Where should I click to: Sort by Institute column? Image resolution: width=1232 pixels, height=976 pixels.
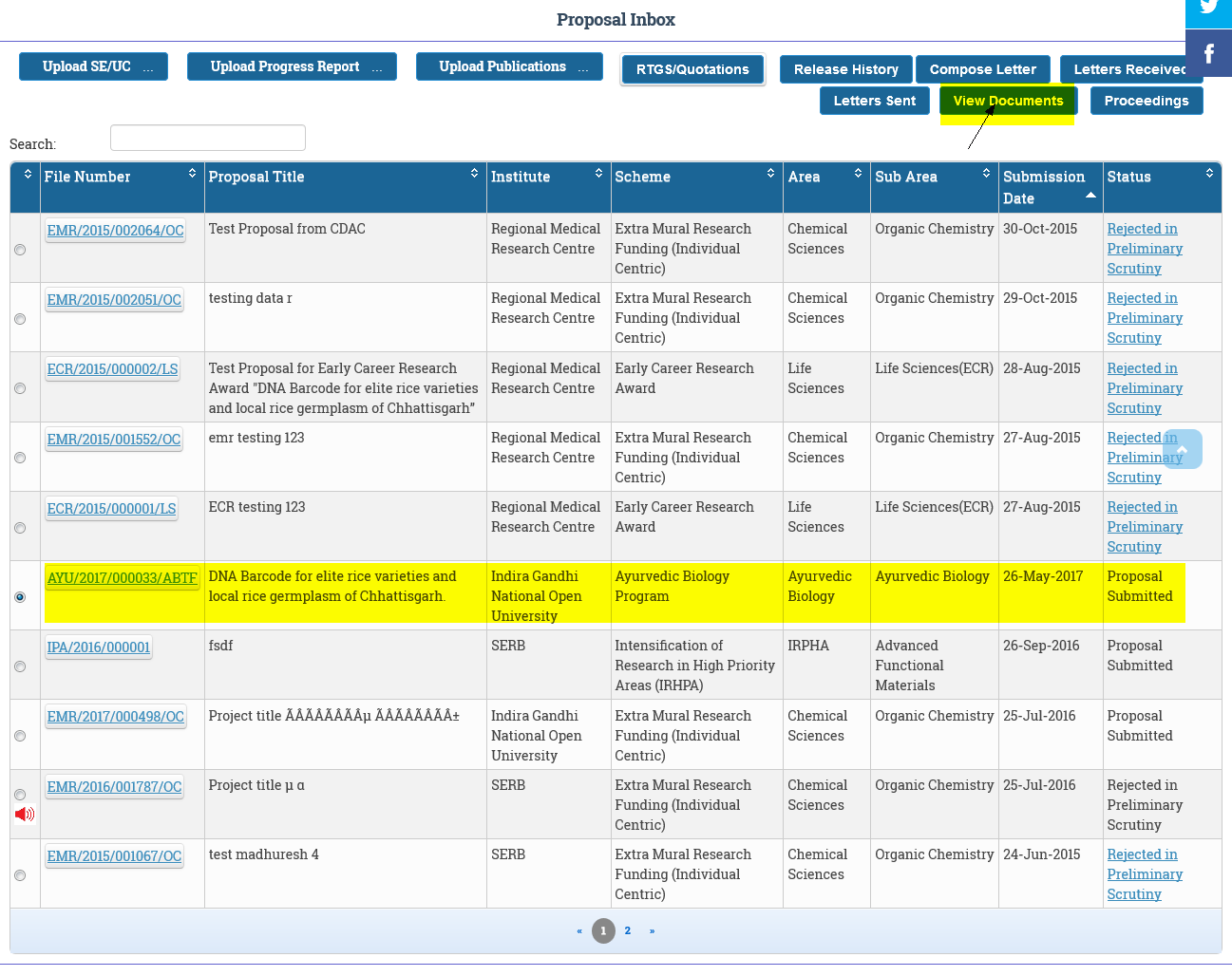point(548,187)
